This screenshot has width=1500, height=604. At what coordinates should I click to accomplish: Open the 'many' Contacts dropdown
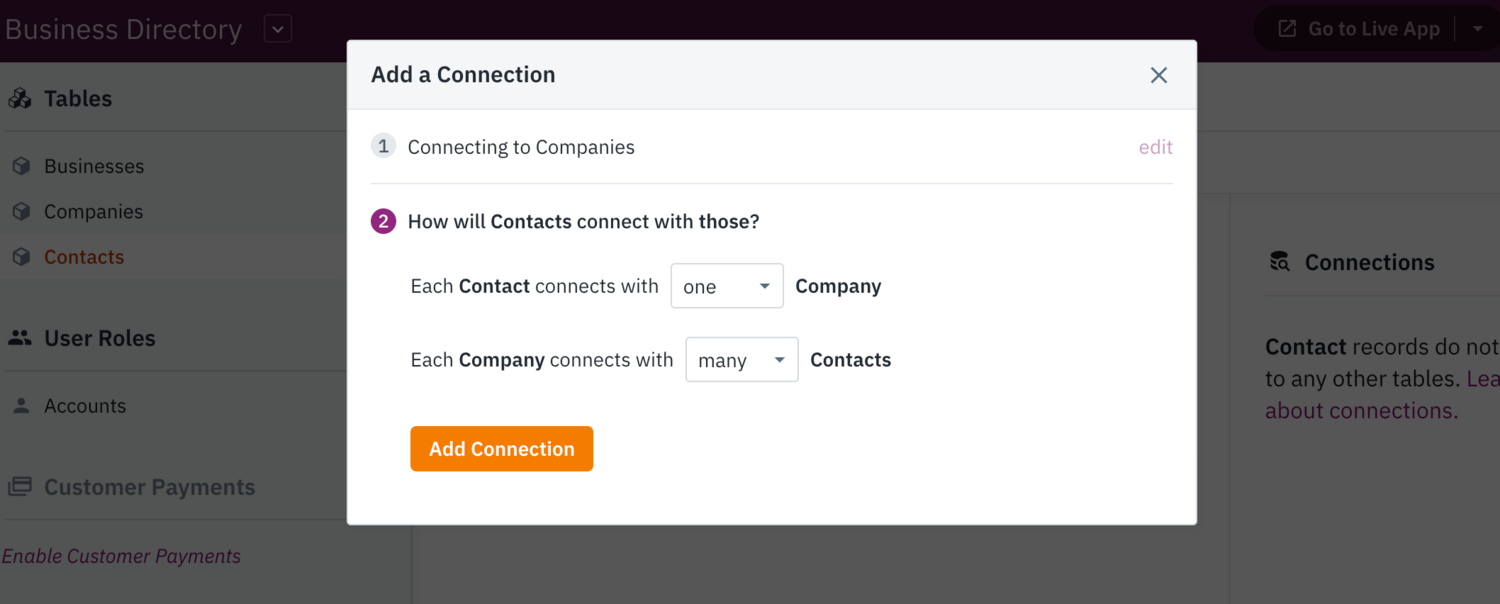742,360
